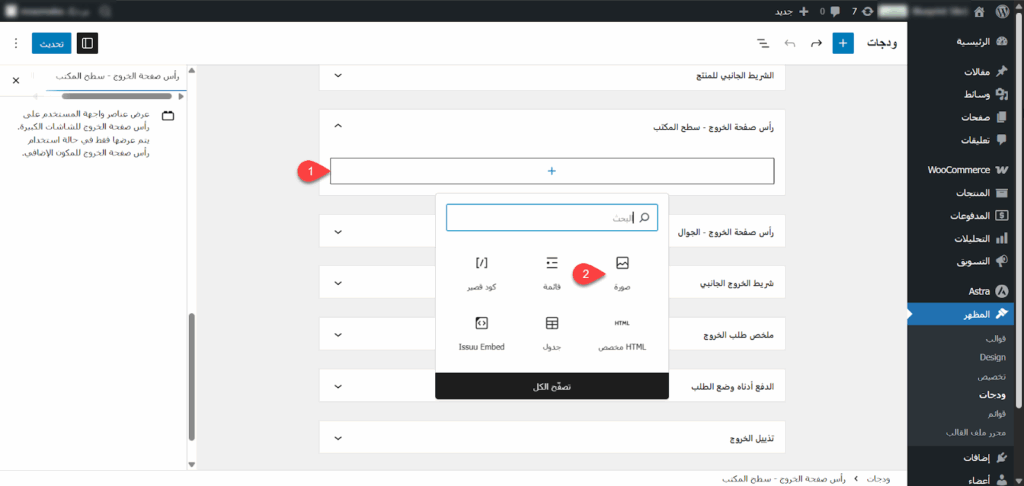Expand the رأس صفحة الخروج - الجوال section
This screenshot has width=1024, height=486.
[337, 233]
